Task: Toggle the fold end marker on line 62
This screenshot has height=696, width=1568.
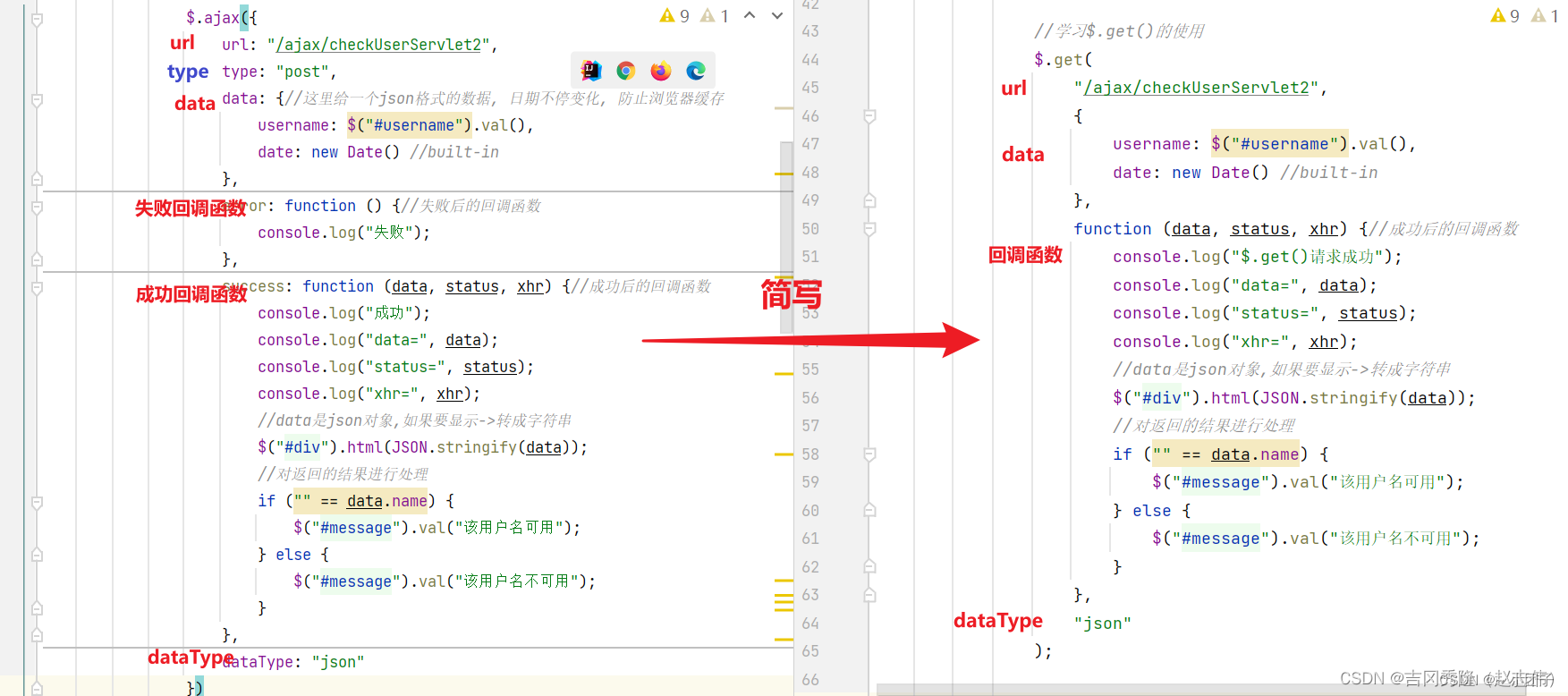Action: (869, 567)
